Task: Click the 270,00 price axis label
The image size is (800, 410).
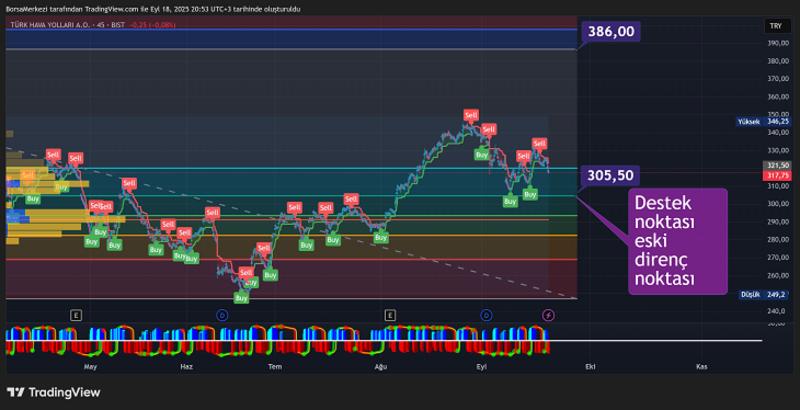Action: pos(778,258)
